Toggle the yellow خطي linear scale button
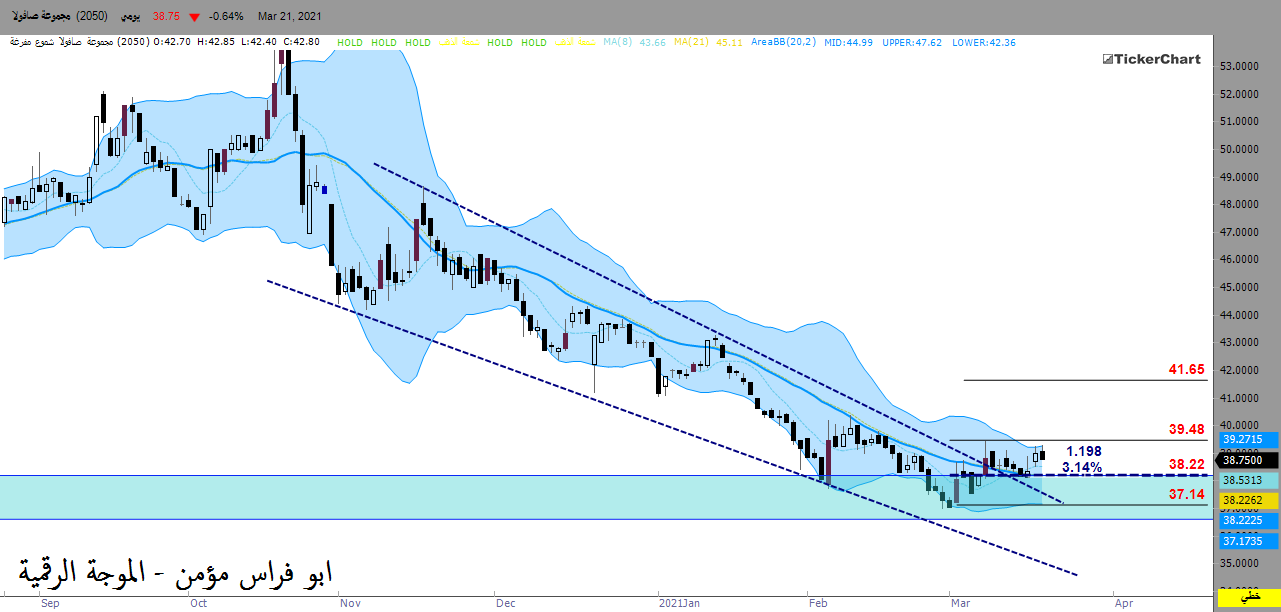This screenshot has height=612, width=1281. (1247, 596)
